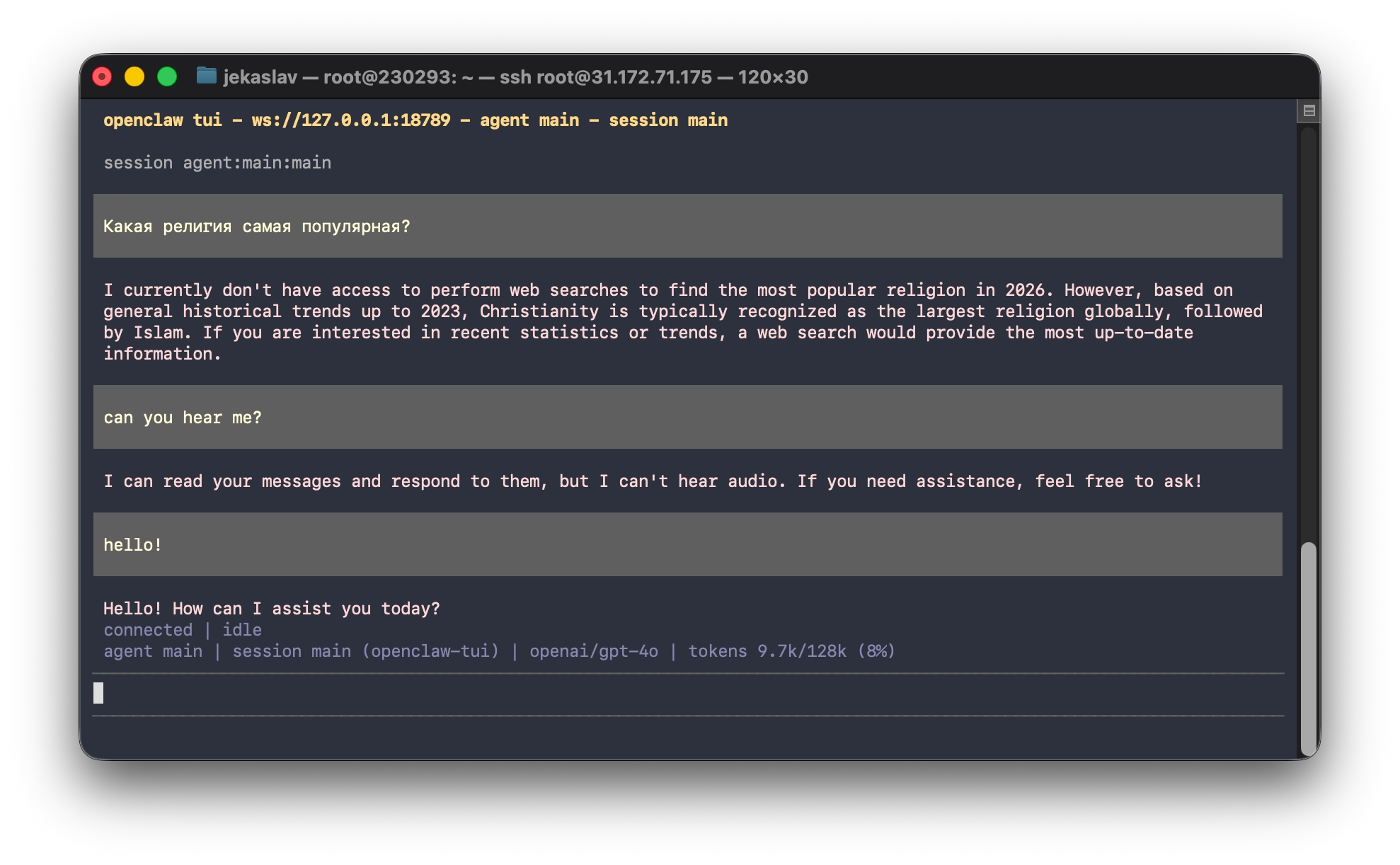The image size is (1400, 865).
Task: Click the tokens 9.7k/128k usage indicator
Action: (791, 651)
